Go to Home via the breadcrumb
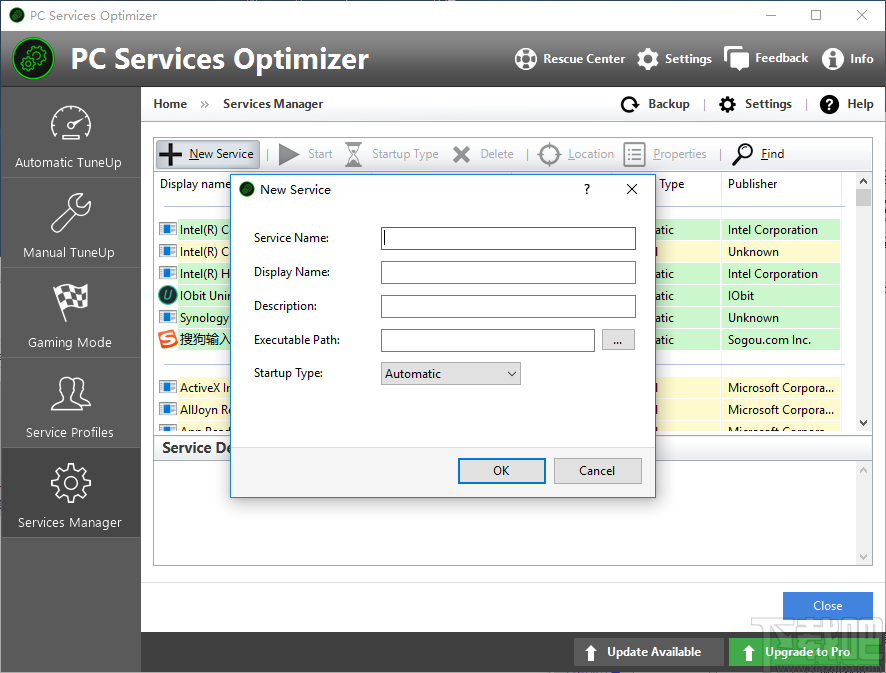This screenshot has height=673, width=886. [170, 103]
